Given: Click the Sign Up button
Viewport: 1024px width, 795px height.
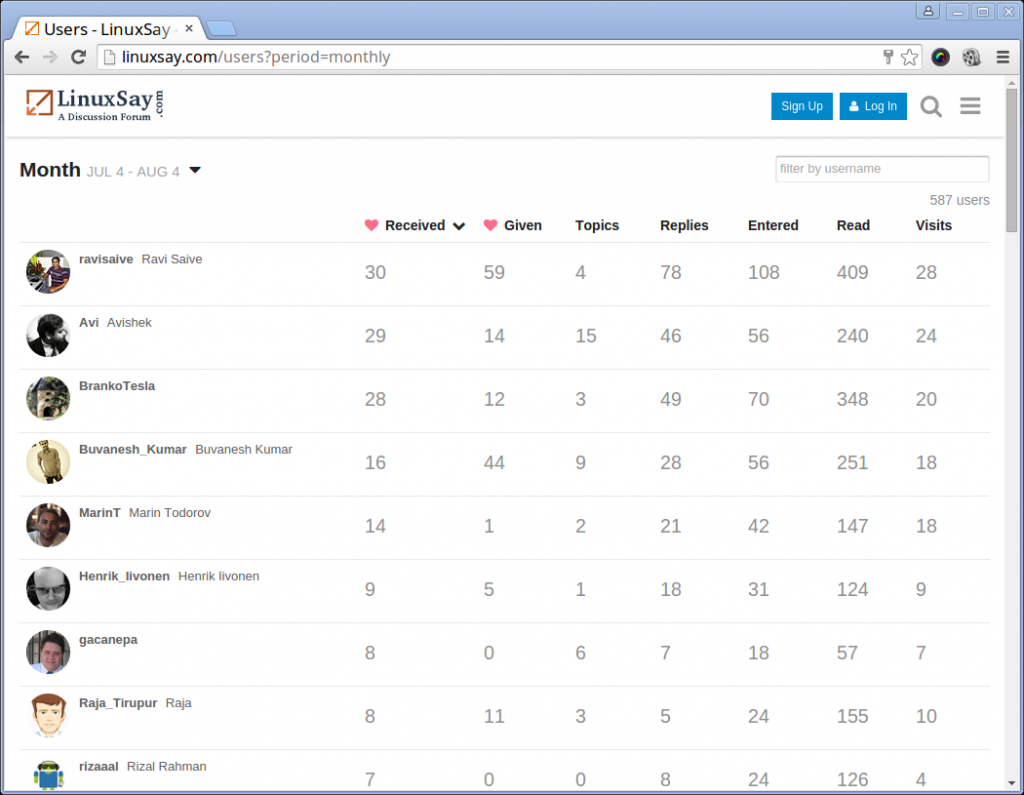Looking at the screenshot, I should pos(801,107).
